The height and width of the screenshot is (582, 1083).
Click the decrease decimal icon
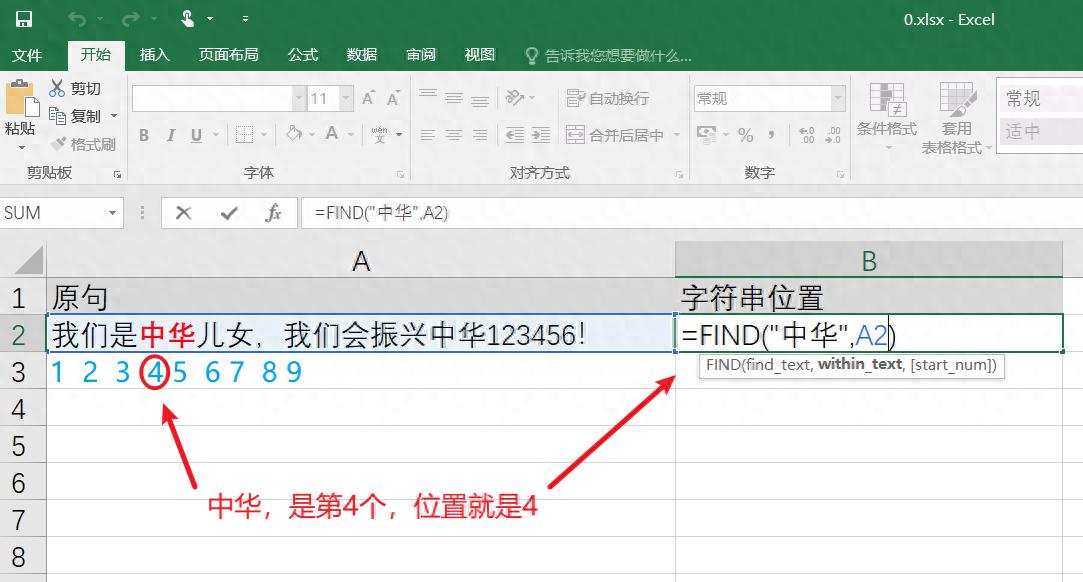833,135
